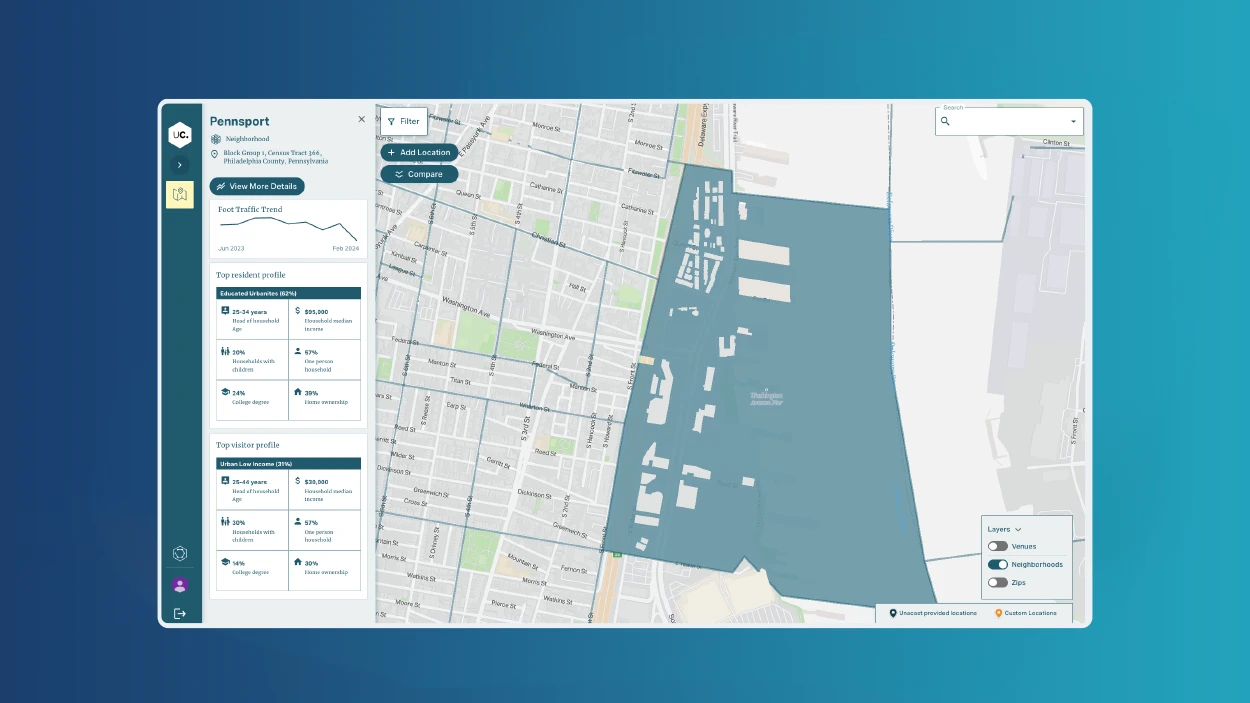This screenshot has height=703, width=1250.
Task: Select the map explorer icon in the sidebar
Action: tap(180, 194)
